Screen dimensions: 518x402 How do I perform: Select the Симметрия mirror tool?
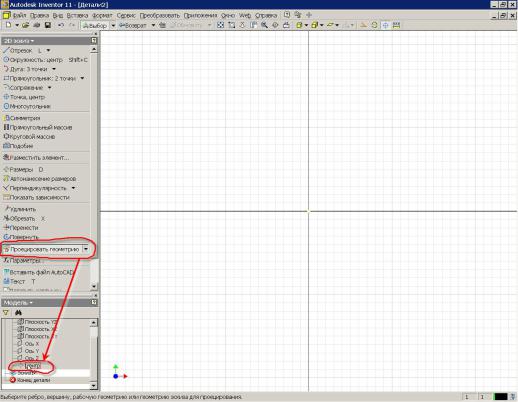(x=22, y=118)
